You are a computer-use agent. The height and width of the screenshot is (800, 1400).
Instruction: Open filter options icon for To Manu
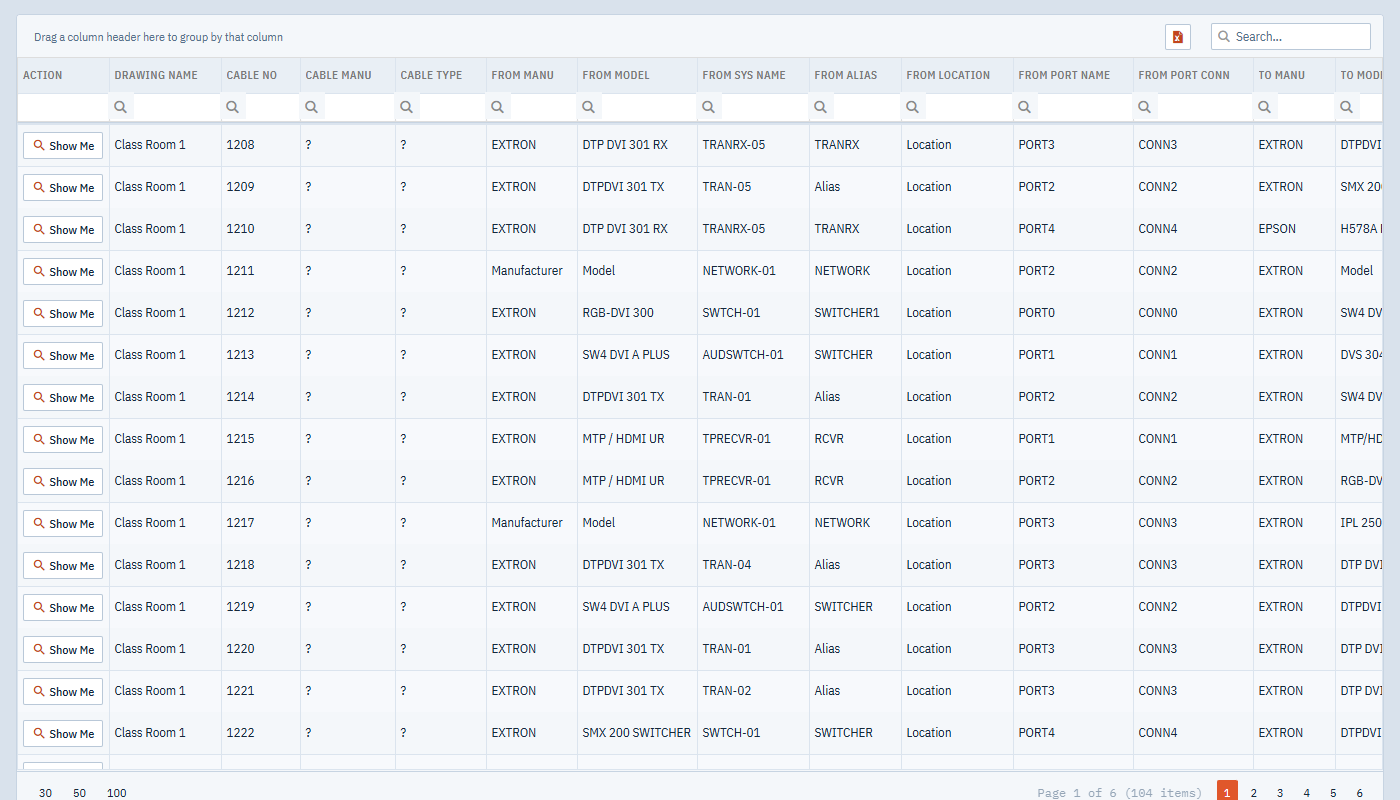tap(1265, 107)
